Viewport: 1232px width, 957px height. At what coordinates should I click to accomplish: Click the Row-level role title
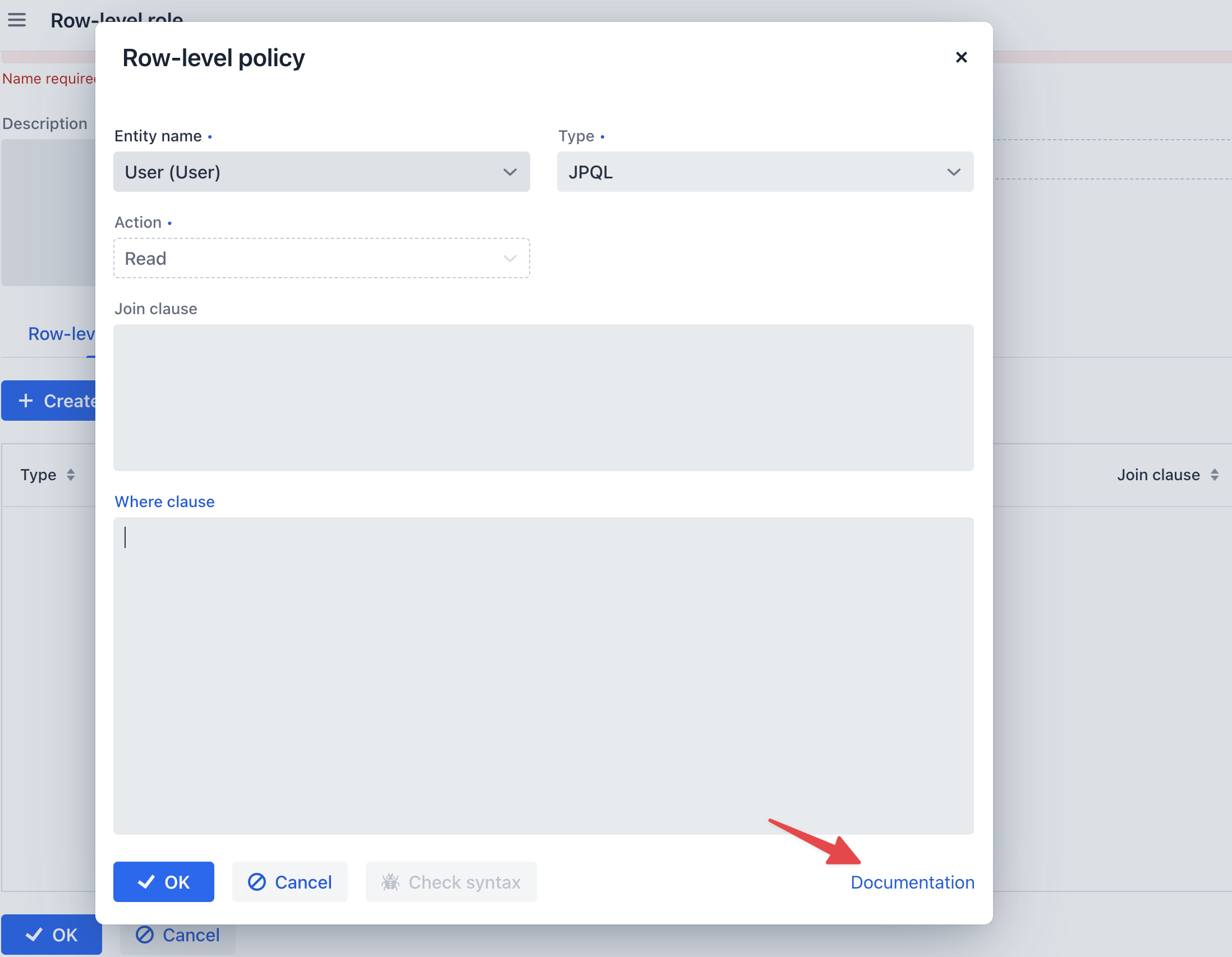[117, 21]
